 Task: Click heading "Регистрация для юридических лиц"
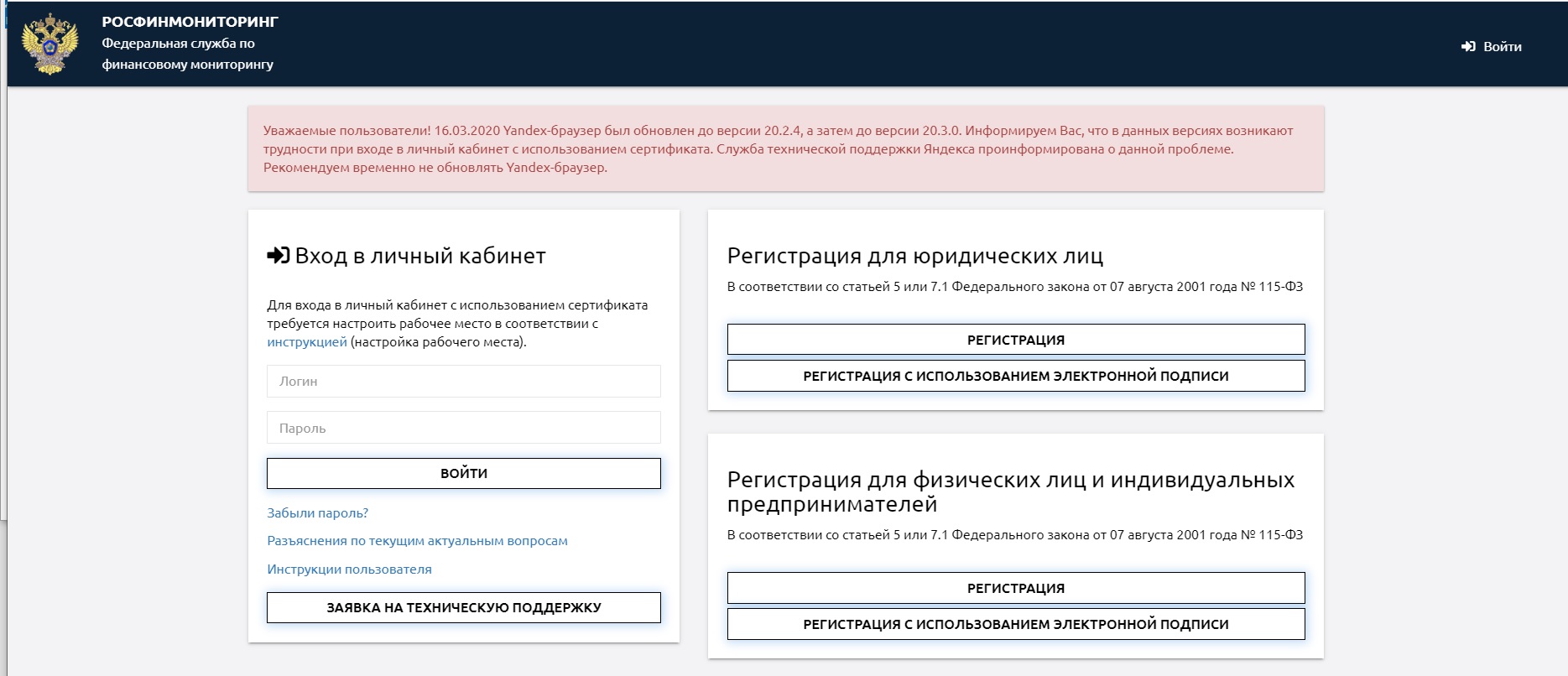tap(915, 256)
